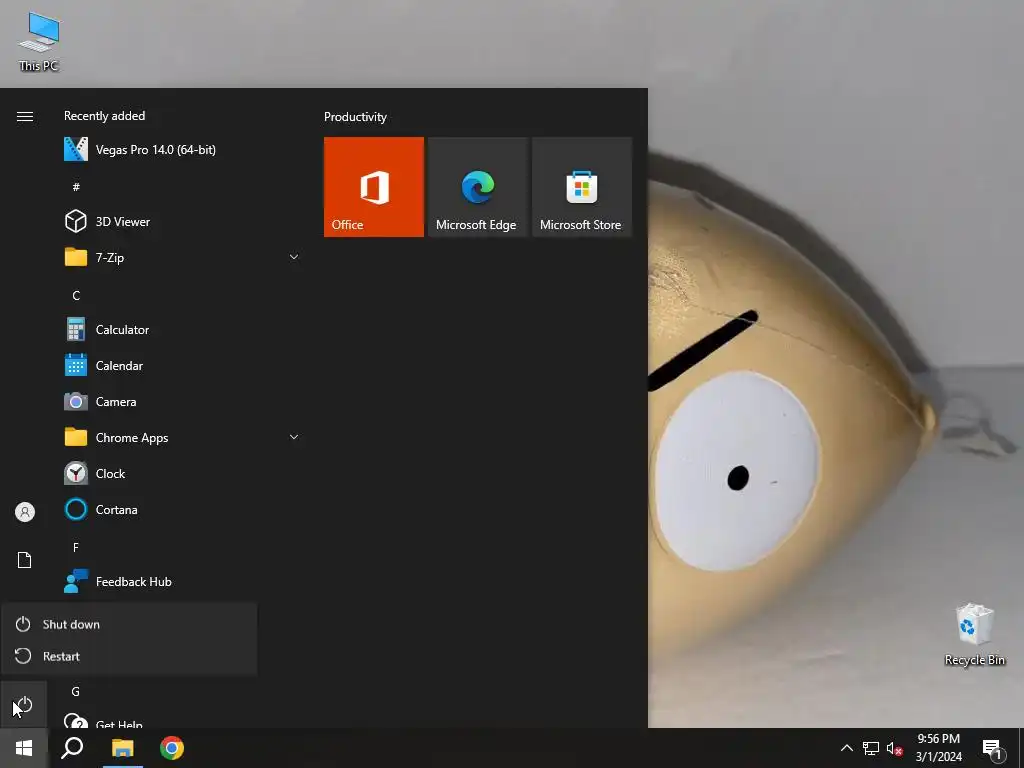This screenshot has width=1024, height=768.
Task: Launch Cortana
Action: [x=182, y=509]
